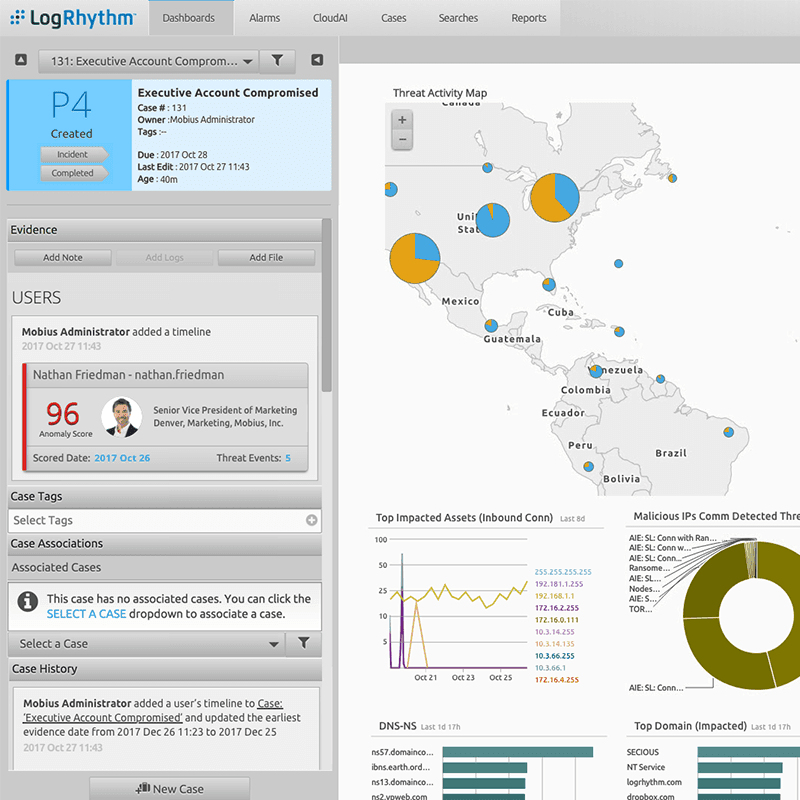Click the Add File button
This screenshot has width=800, height=800.
(266, 258)
